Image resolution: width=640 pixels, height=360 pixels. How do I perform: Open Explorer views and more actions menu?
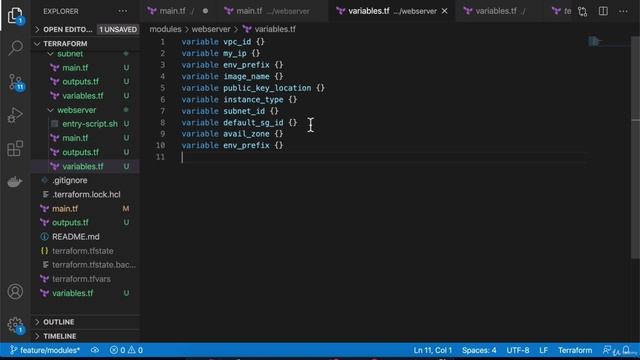[x=122, y=11]
